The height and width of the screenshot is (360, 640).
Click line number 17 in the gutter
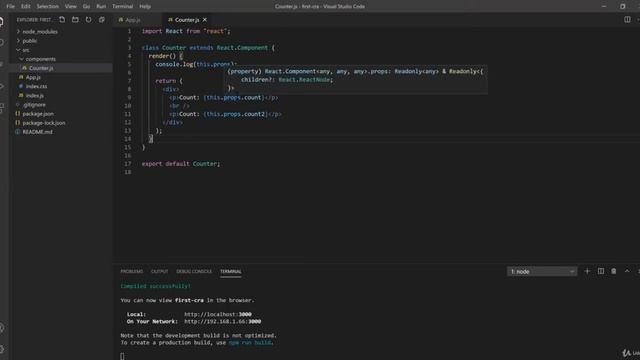click(127, 164)
